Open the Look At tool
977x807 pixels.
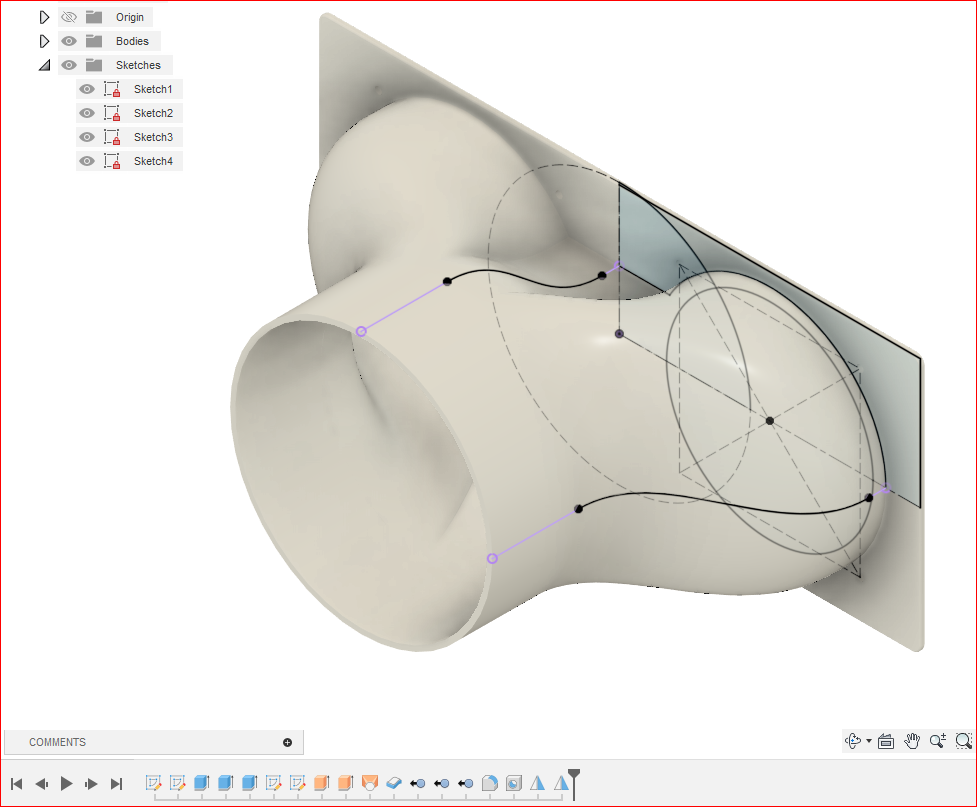[x=885, y=741]
